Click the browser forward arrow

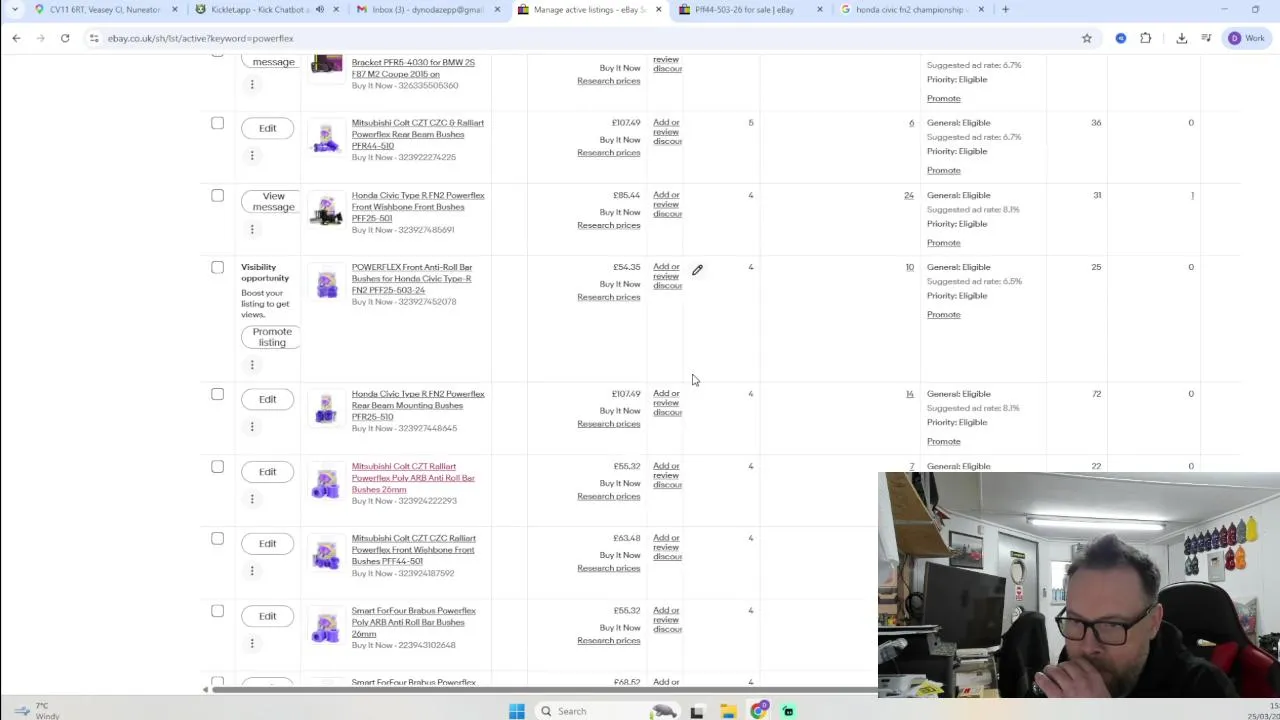pyautogui.click(x=40, y=38)
